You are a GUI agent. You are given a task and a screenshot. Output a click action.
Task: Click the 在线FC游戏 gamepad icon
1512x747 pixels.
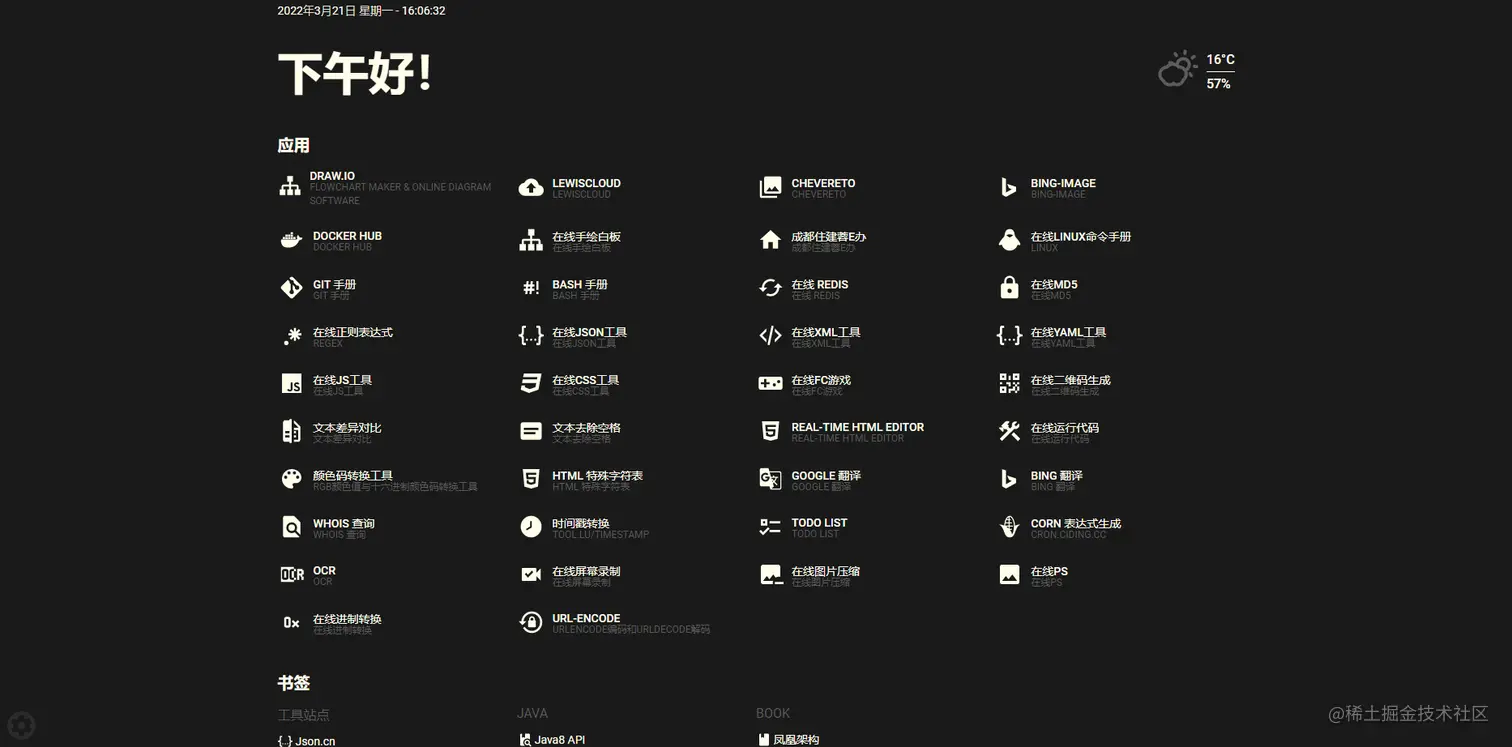click(x=770, y=384)
